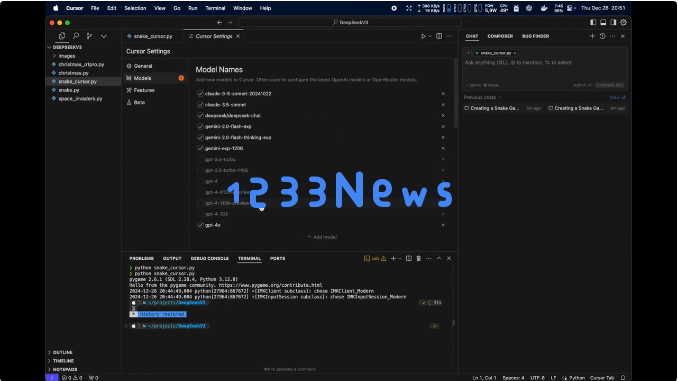The width and height of the screenshot is (678, 381).
Task: Toggle the primary sidebar layout icon
Action: [593, 22]
